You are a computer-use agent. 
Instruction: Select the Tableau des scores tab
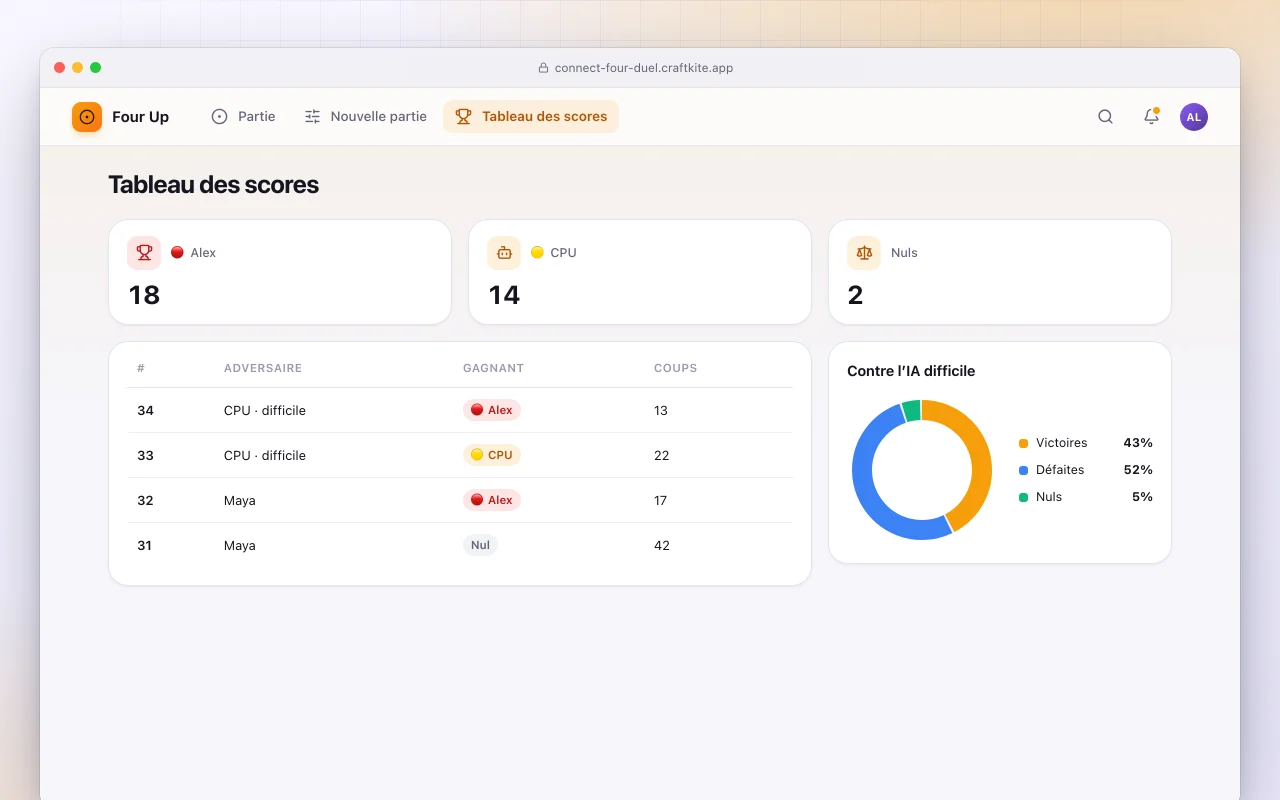(531, 116)
